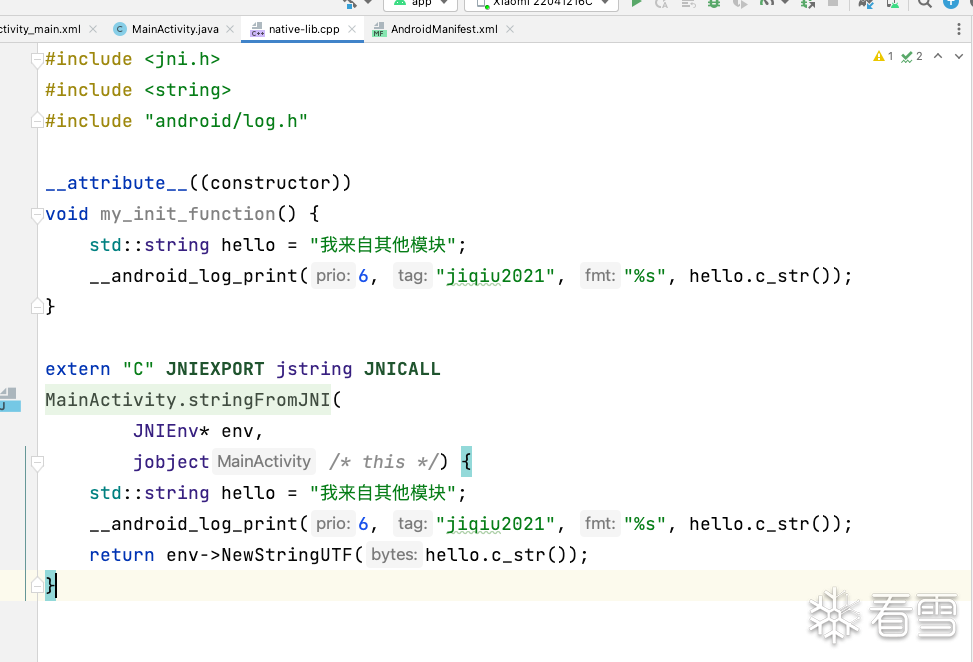Click the JNI related-declaration gutter icon

10,400
